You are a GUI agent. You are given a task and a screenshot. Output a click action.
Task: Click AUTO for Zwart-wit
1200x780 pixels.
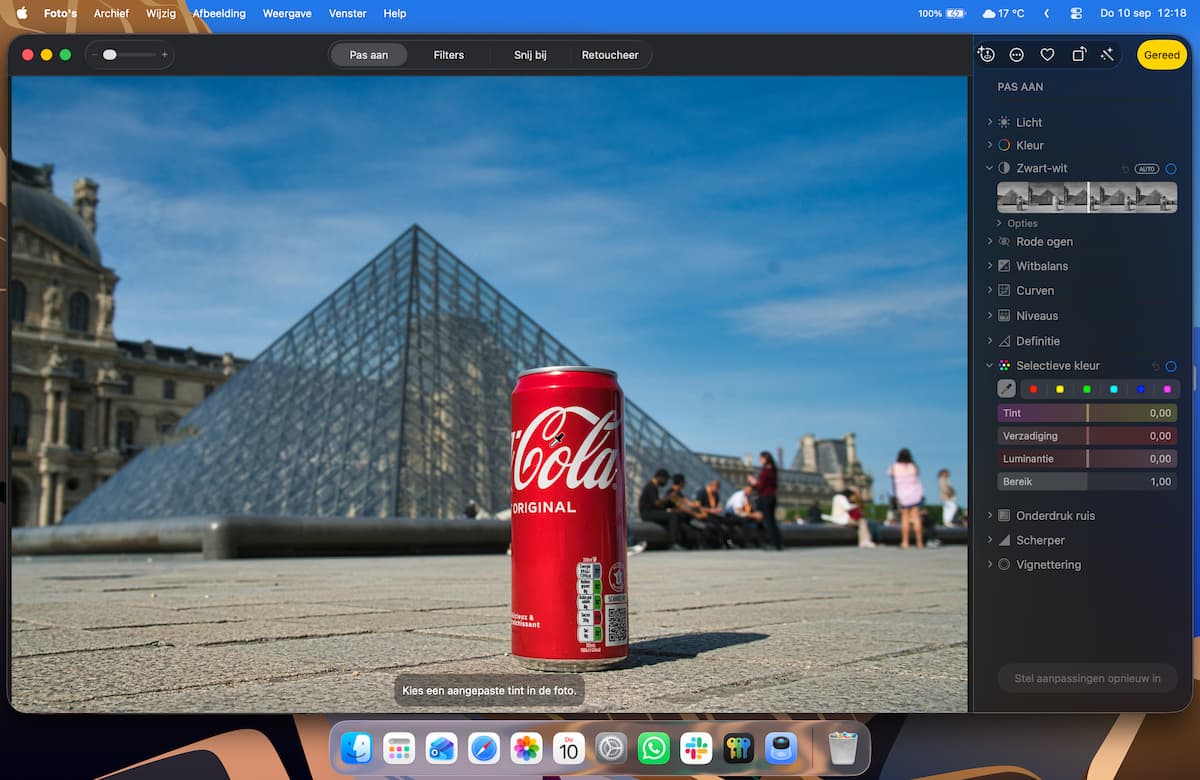click(1146, 169)
